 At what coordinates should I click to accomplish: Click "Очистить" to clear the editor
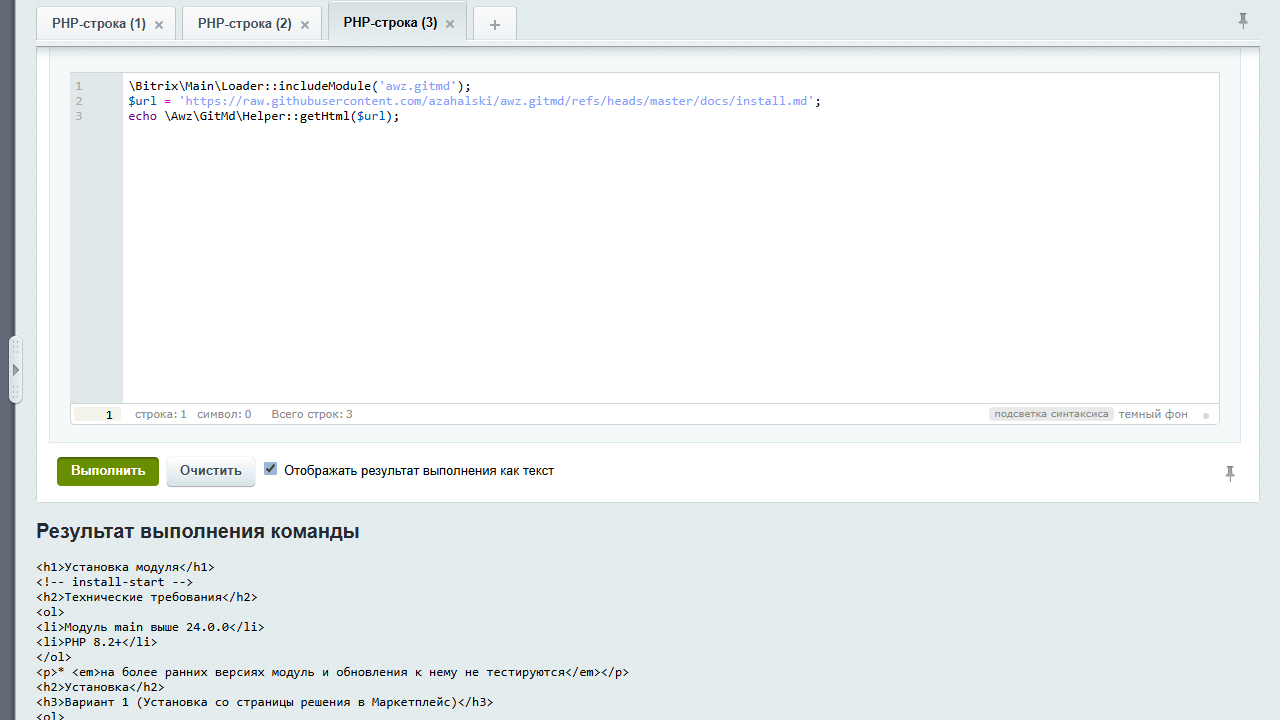[x=210, y=471]
